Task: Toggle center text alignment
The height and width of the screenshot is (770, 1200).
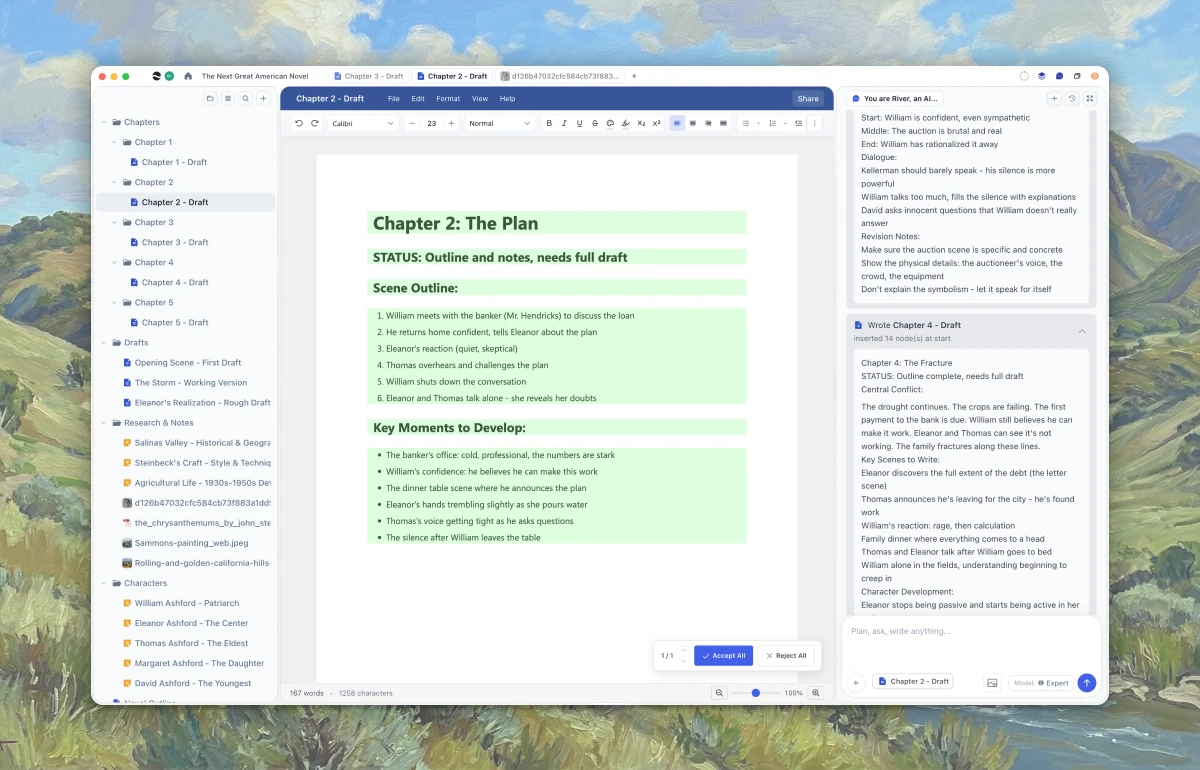Action: pyautogui.click(x=692, y=123)
